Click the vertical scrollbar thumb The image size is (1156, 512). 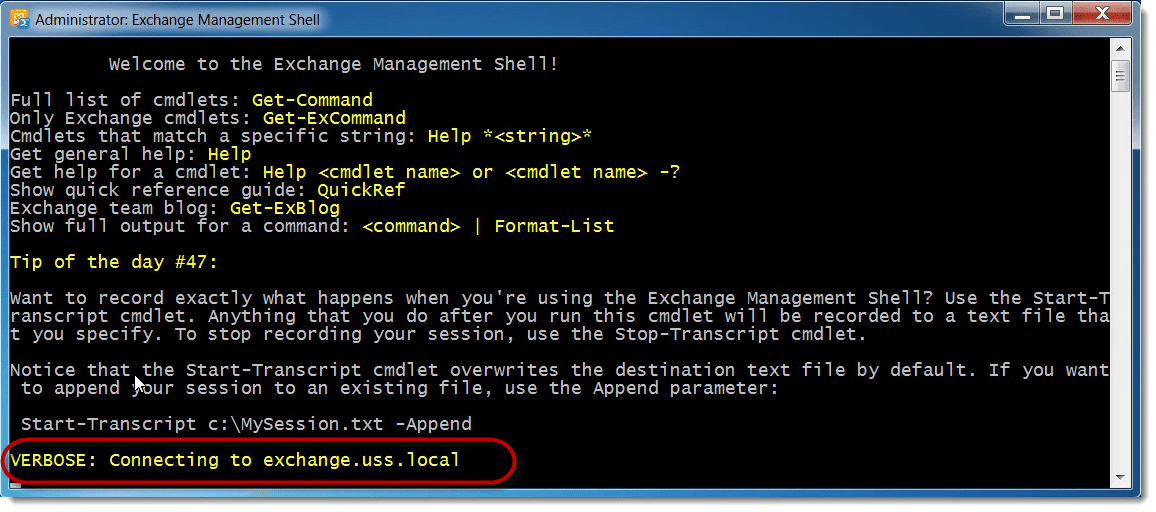[1121, 75]
